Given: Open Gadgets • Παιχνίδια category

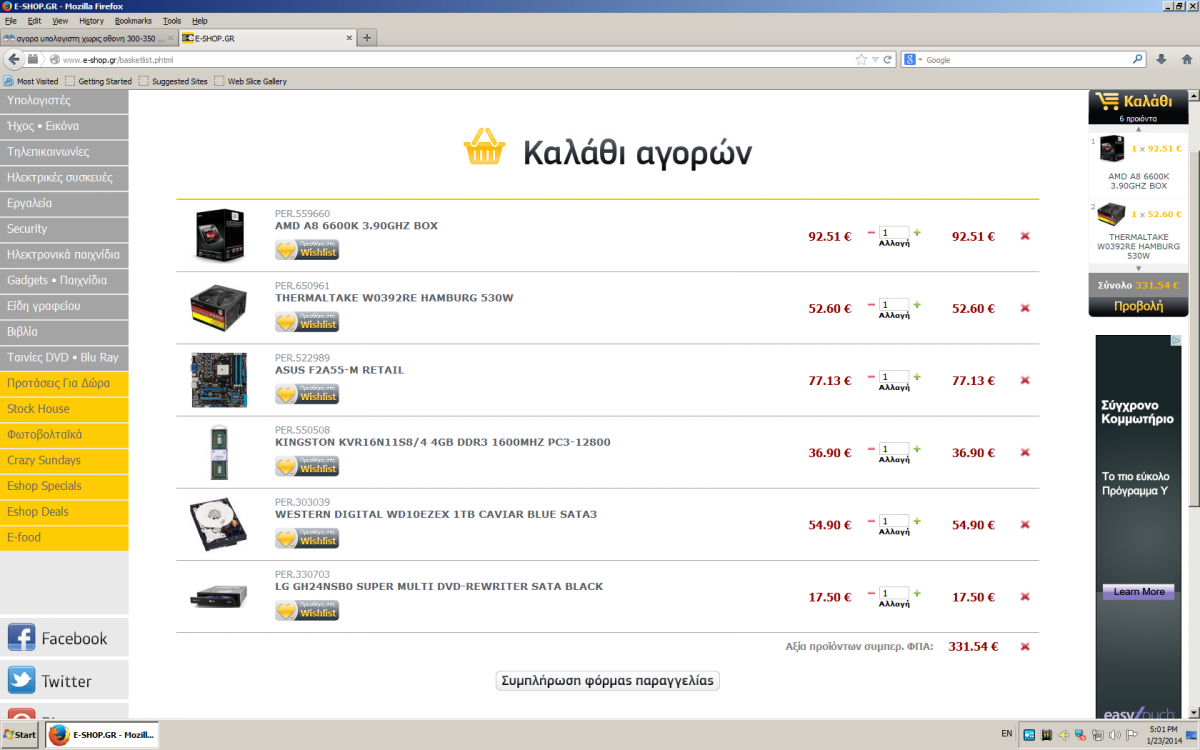Looking at the screenshot, I should 64,280.
